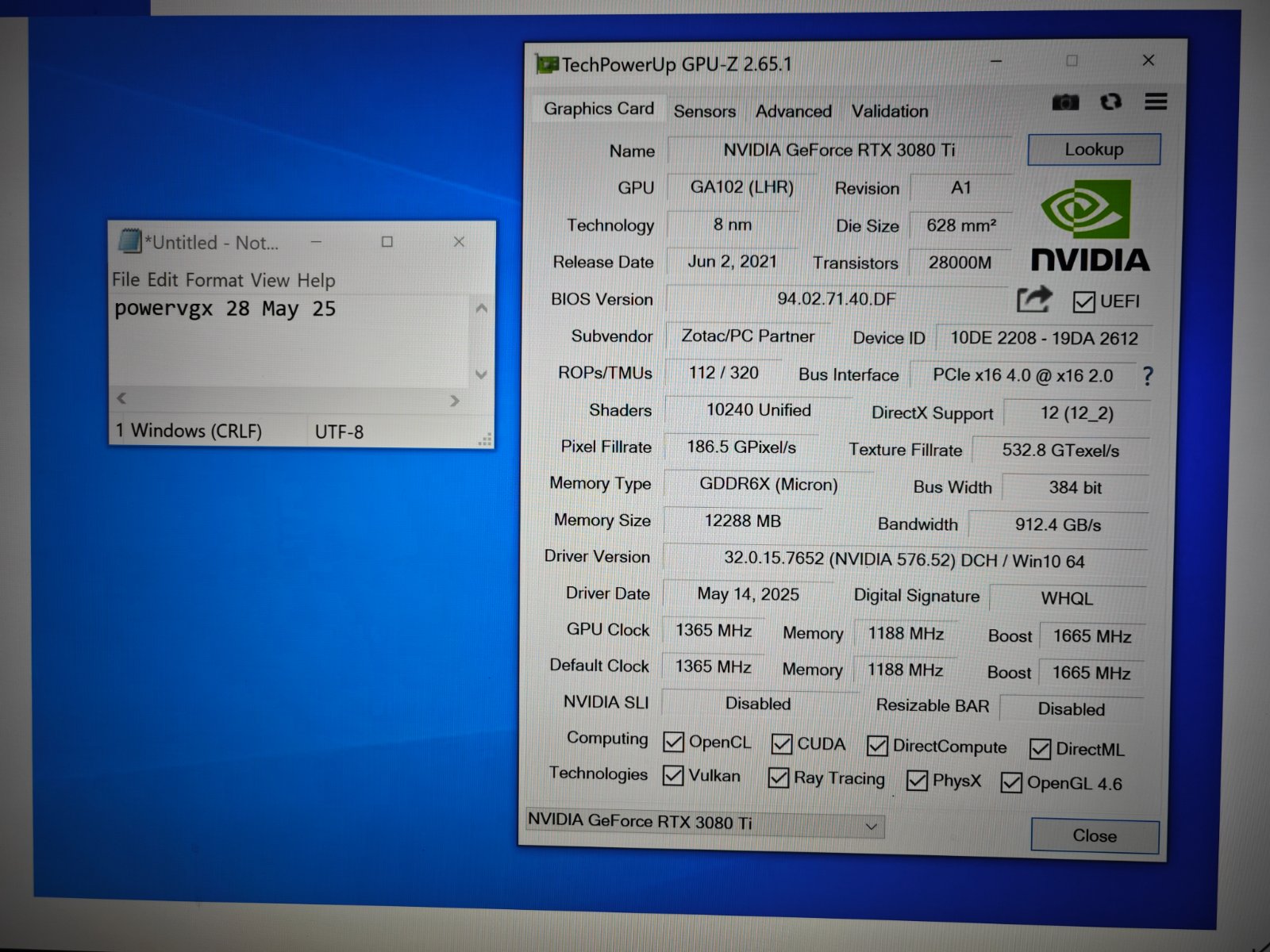Click UTF-8 in Notepad status bar
Image resolution: width=1270 pixels, height=952 pixels.
coord(339,432)
